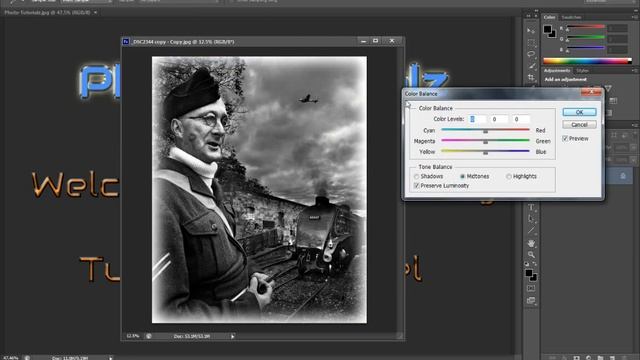Image resolution: width=640 pixels, height=360 pixels.
Task: Select the Move tool
Action: pyautogui.click(x=531, y=31)
